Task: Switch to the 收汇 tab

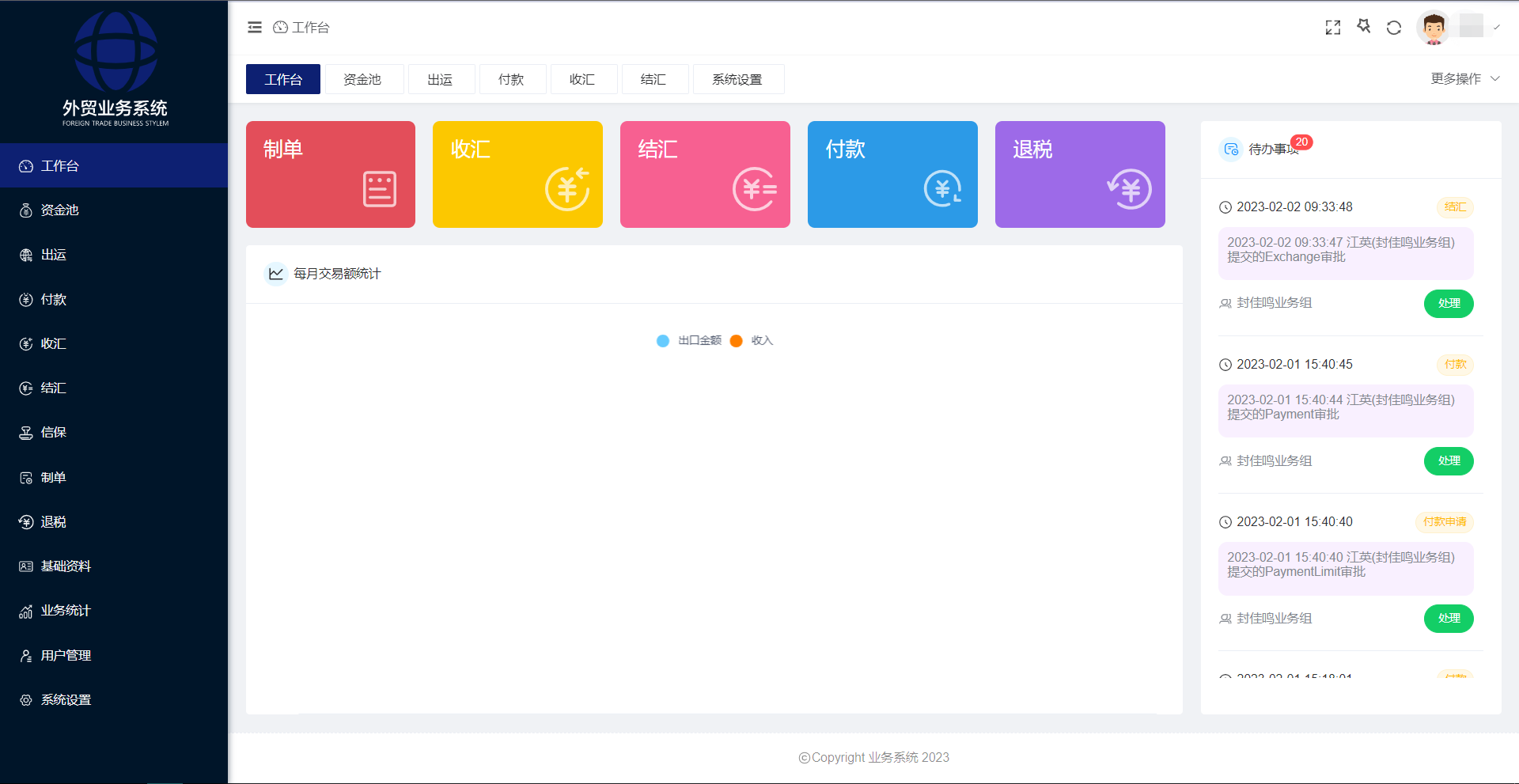Action: 582,79
